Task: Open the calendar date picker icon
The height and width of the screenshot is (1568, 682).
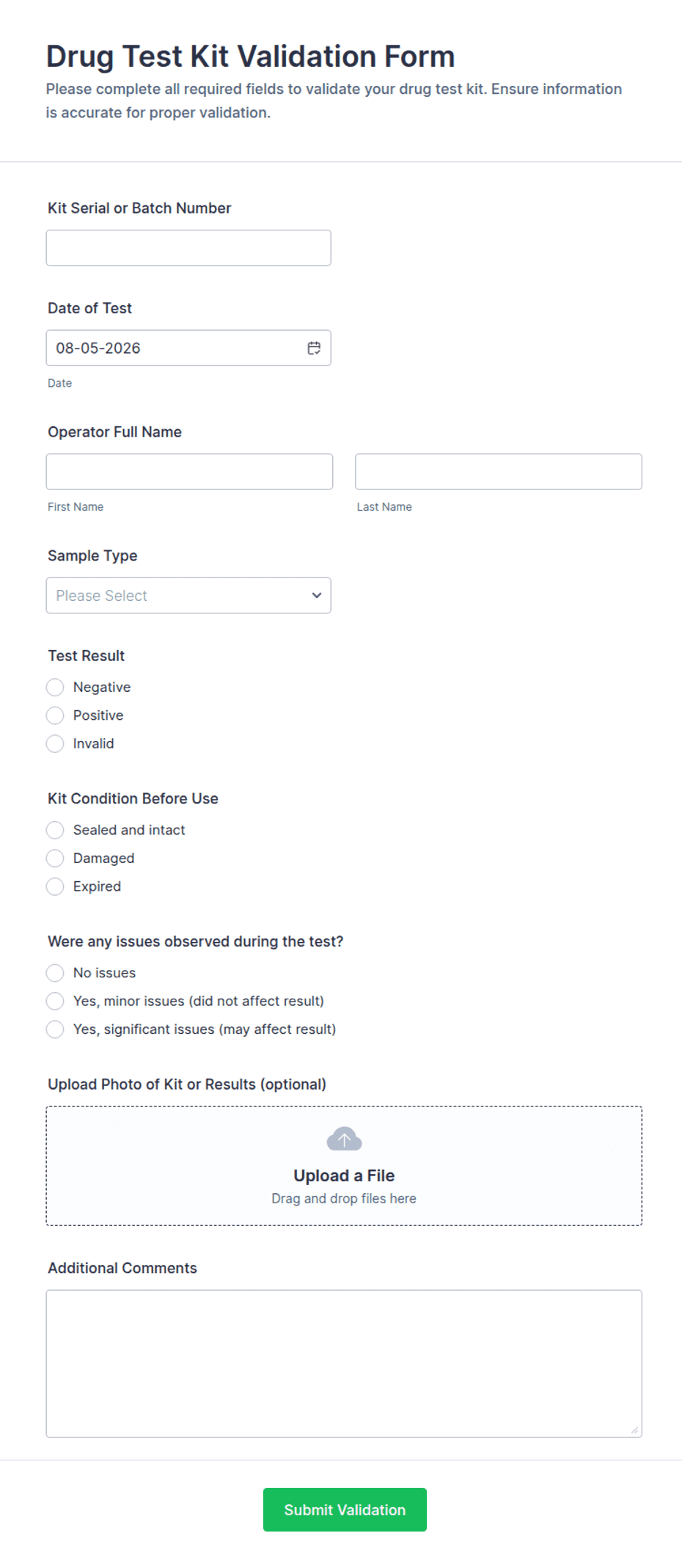Action: click(314, 348)
